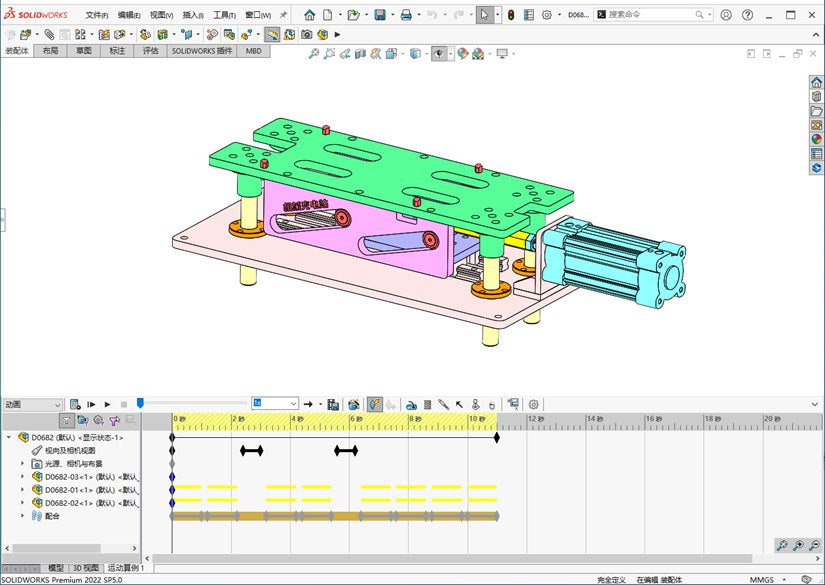The width and height of the screenshot is (825, 585).
Task: Pin the menu bar with pushpin icon
Action: pyautogui.click(x=283, y=15)
